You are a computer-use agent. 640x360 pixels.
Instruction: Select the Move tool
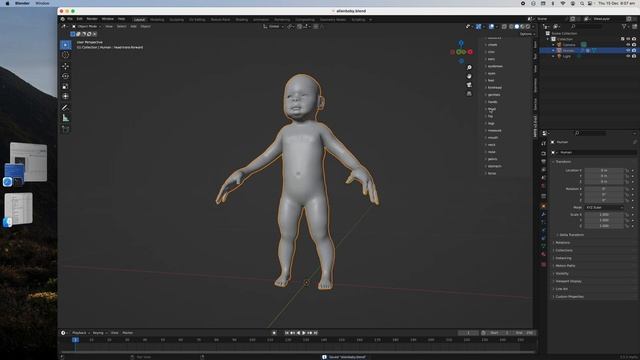(x=65, y=66)
